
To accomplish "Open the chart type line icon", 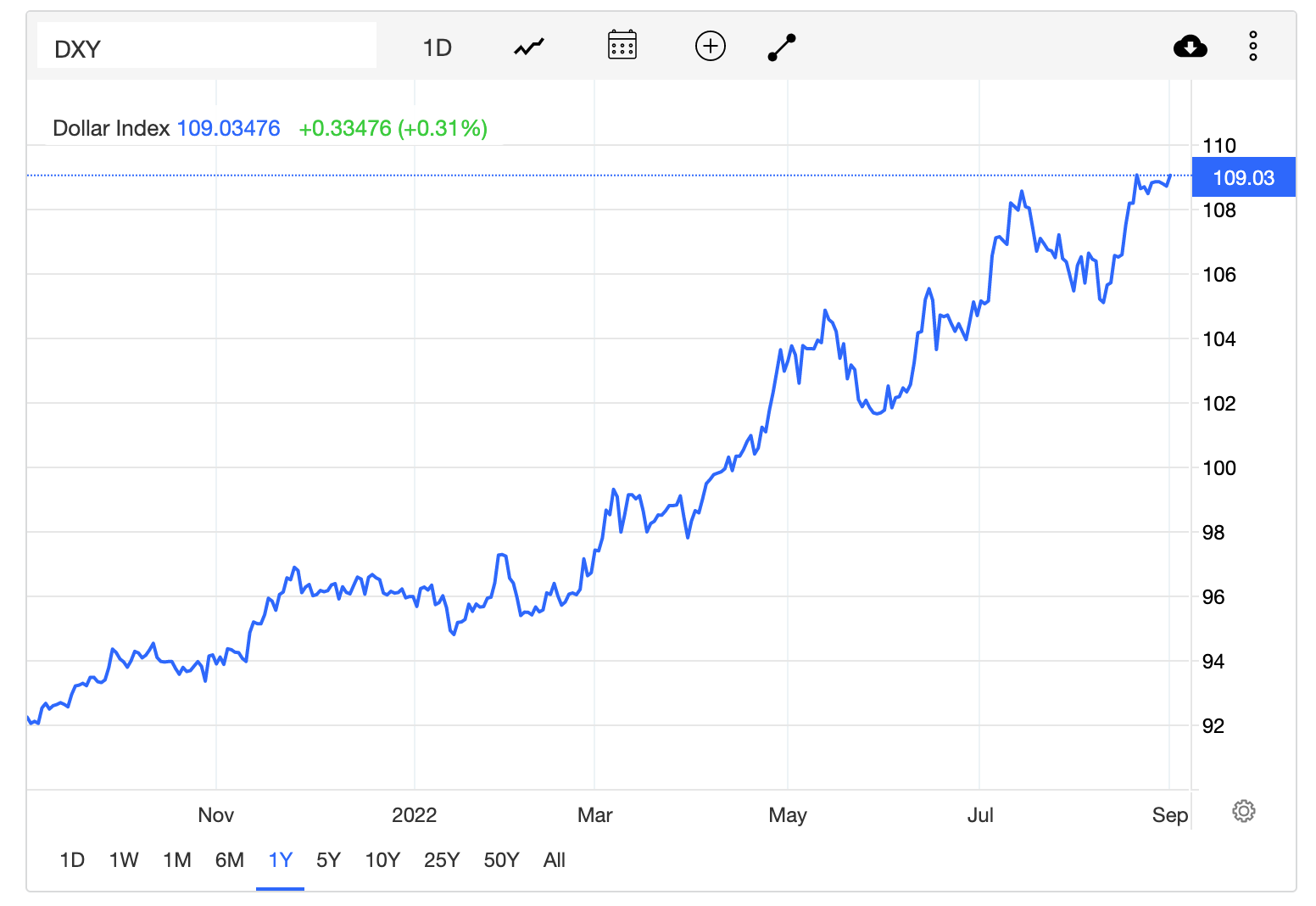I will [x=529, y=47].
